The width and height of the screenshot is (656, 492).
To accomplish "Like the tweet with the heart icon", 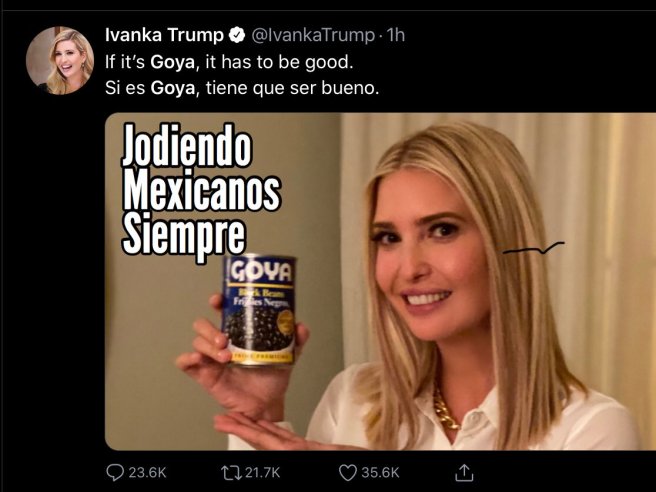I will pyautogui.click(x=348, y=473).
